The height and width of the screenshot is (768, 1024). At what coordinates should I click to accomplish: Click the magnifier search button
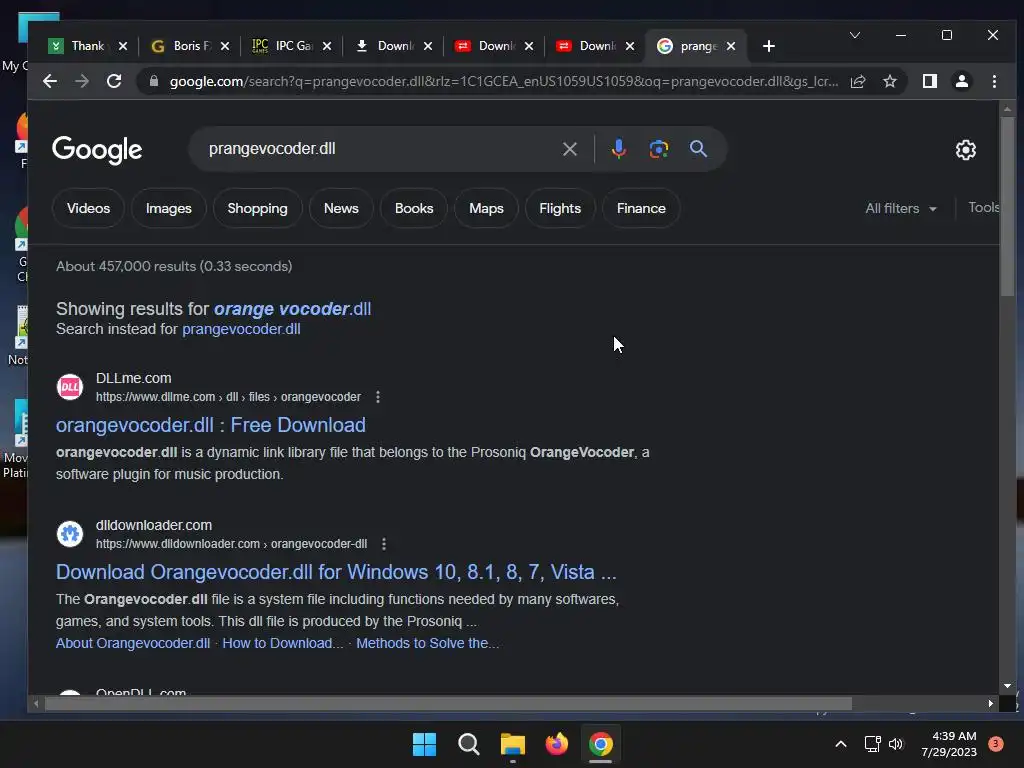698,149
